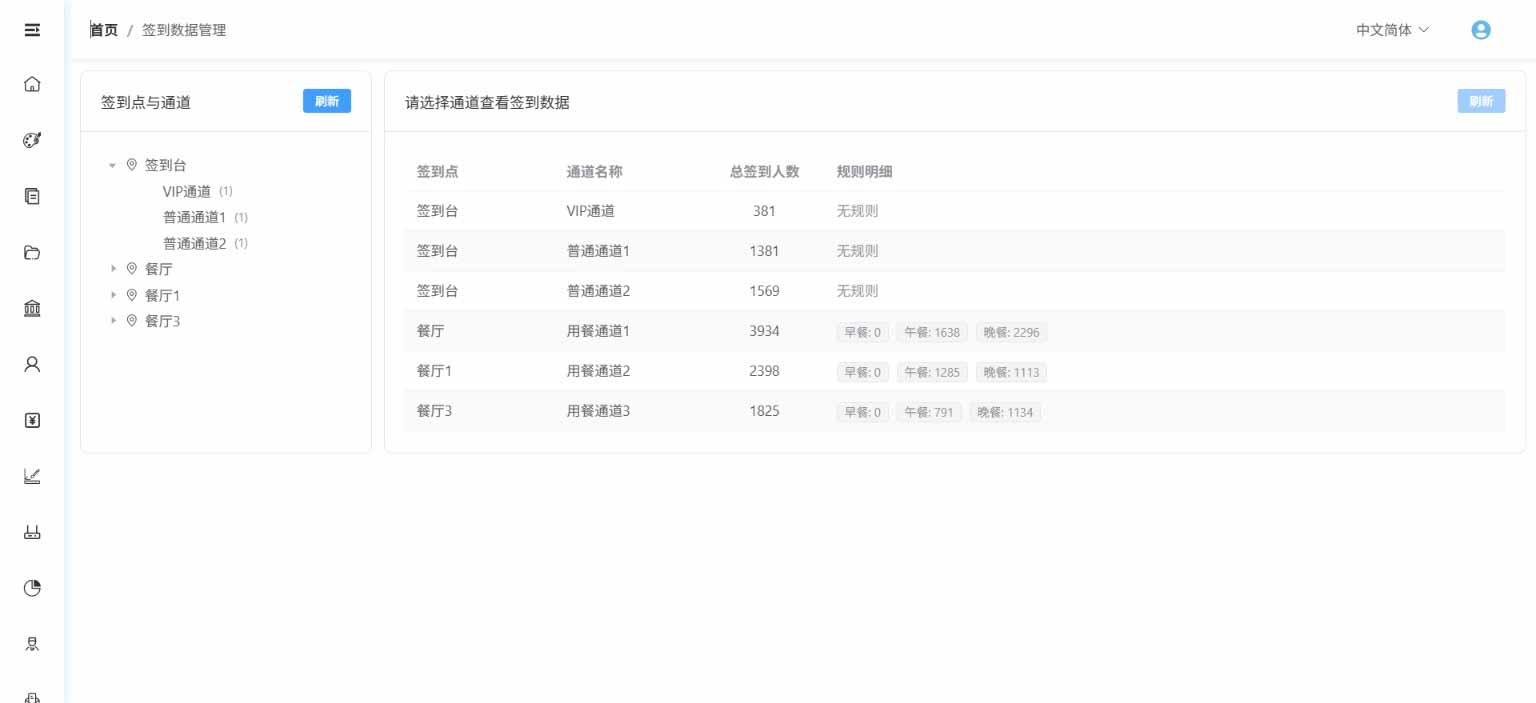1536x703 pixels.
Task: Click 刷新 button in 签到点与通道 panel
Action: click(x=327, y=101)
